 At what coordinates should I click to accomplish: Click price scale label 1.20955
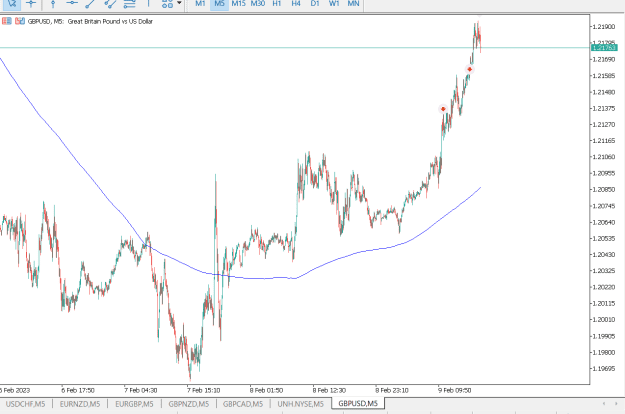[604, 173]
